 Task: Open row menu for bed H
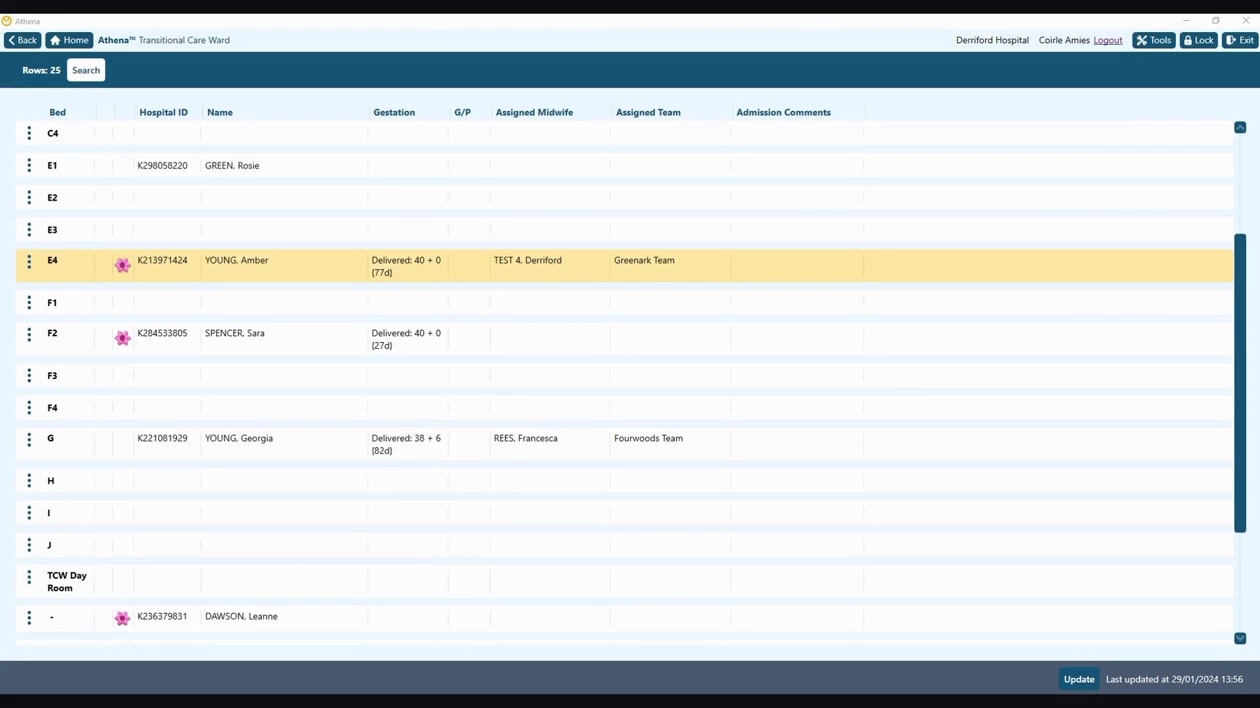[x=29, y=480]
